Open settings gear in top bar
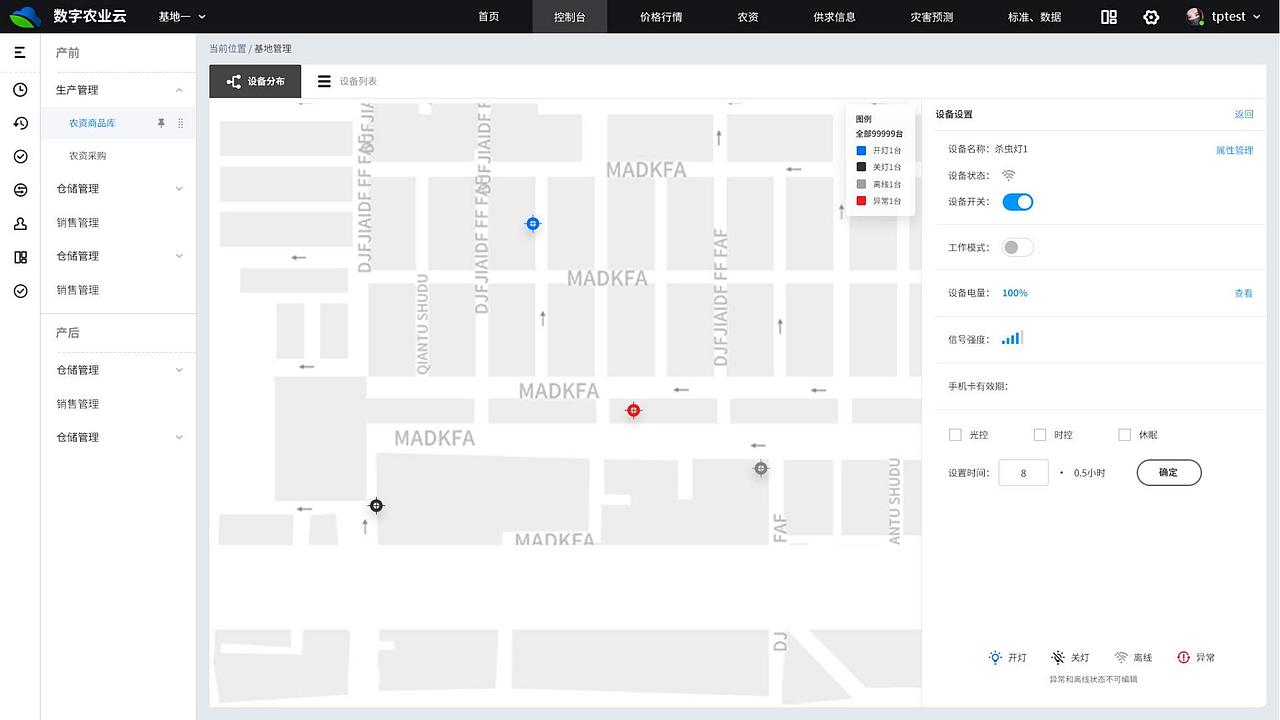This screenshot has width=1280, height=720. point(1151,17)
